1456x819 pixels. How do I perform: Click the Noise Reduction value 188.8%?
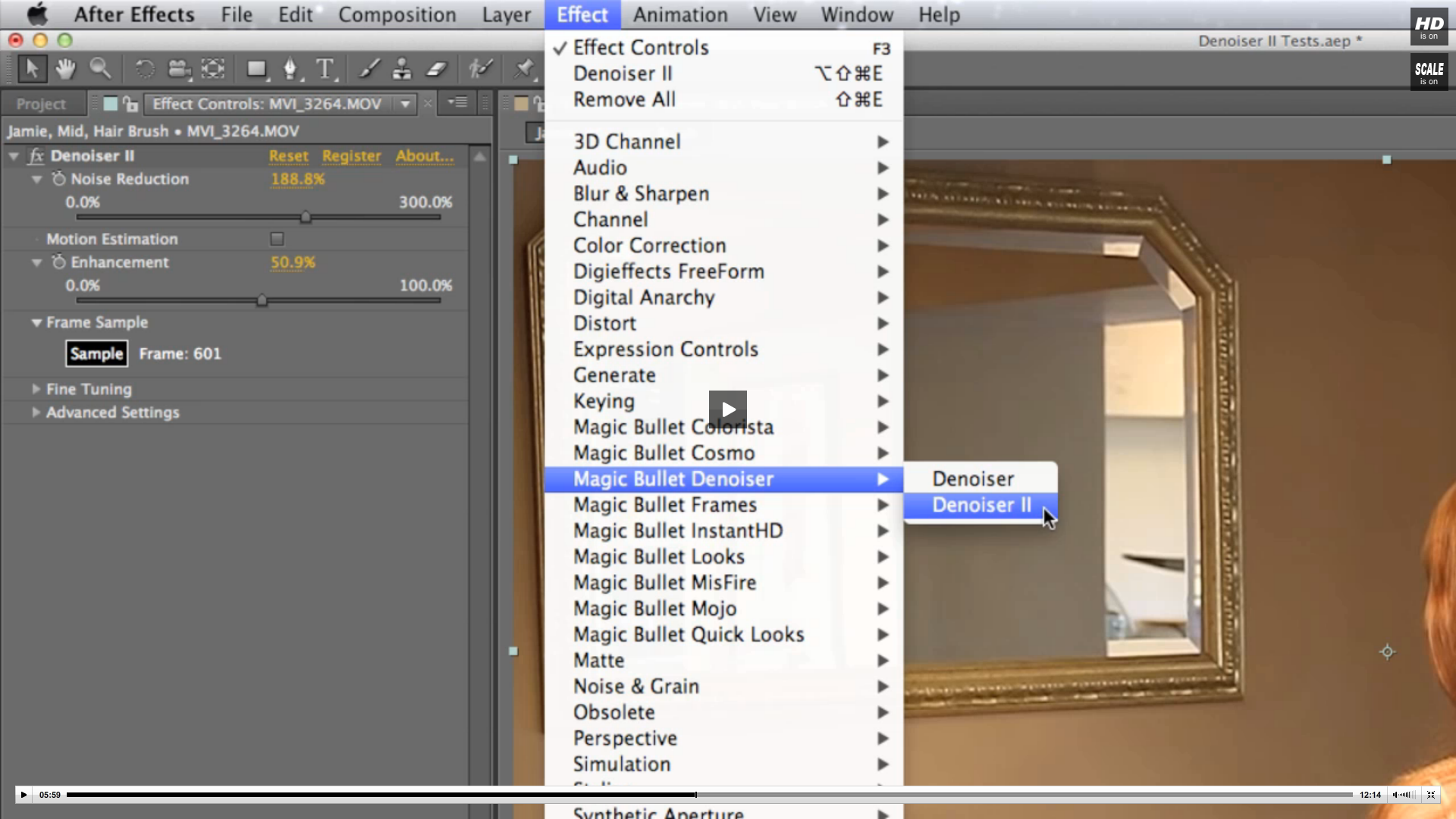click(x=298, y=180)
